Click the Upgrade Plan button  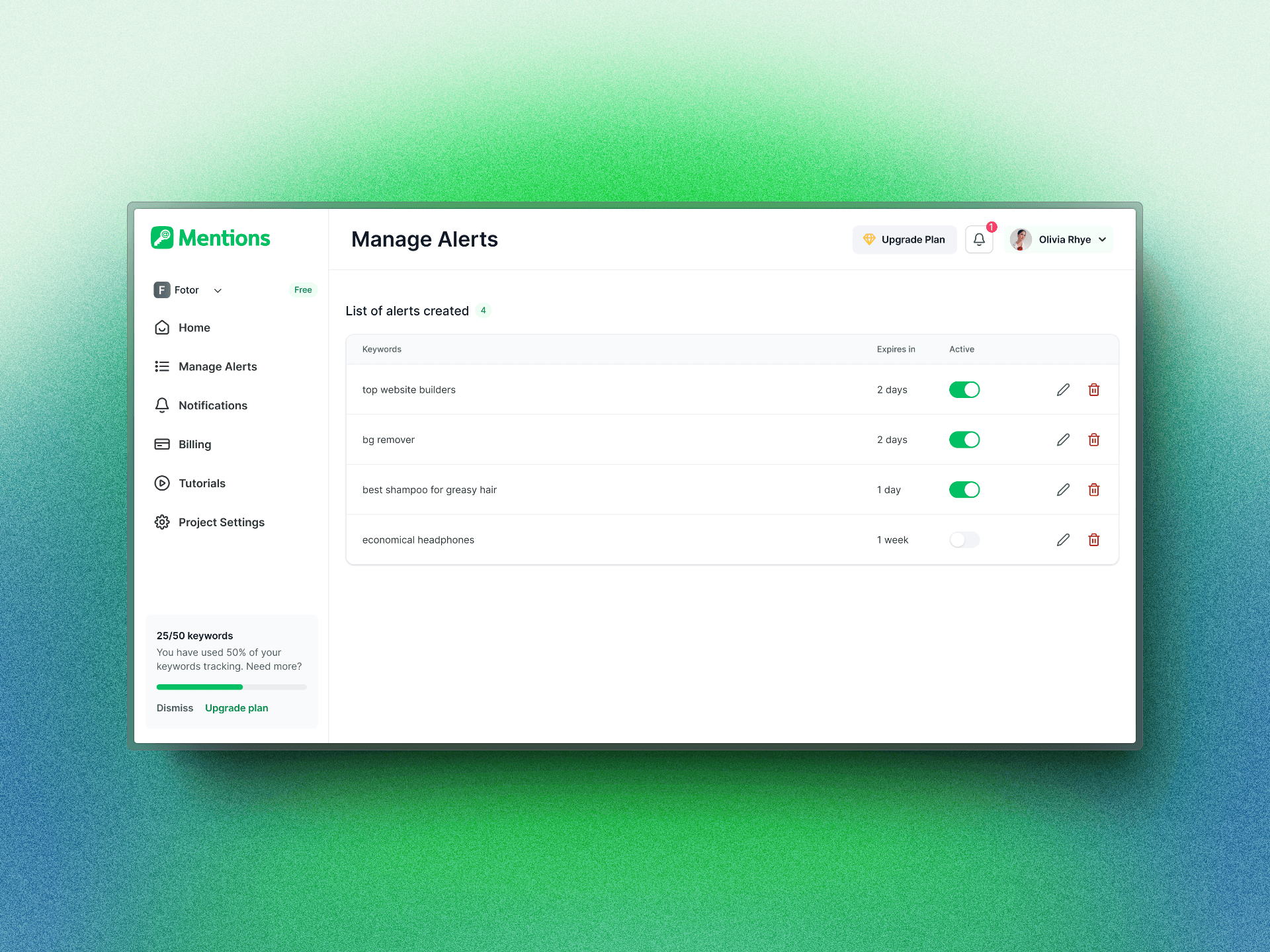click(904, 239)
